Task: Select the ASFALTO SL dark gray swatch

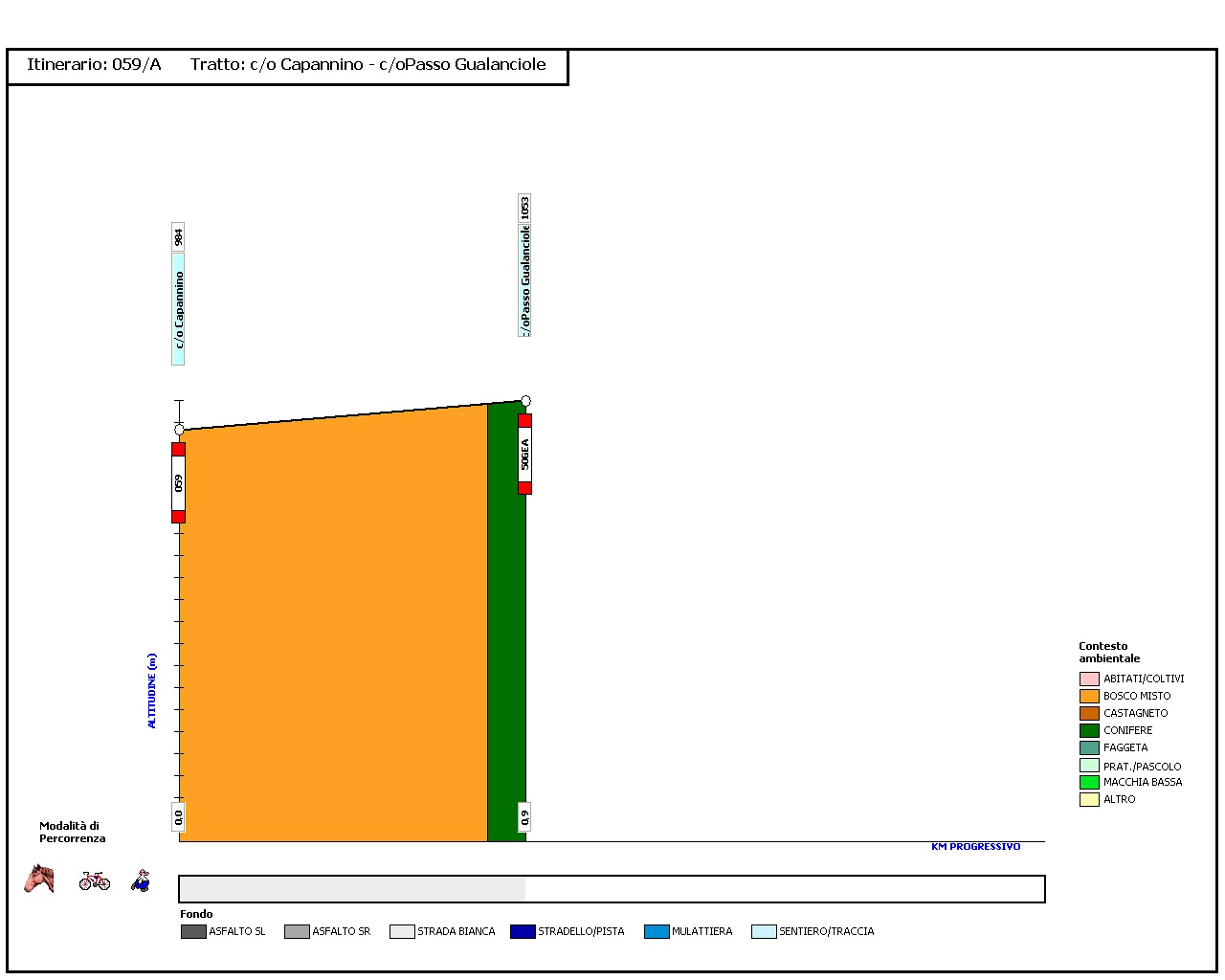Action: tap(193, 931)
